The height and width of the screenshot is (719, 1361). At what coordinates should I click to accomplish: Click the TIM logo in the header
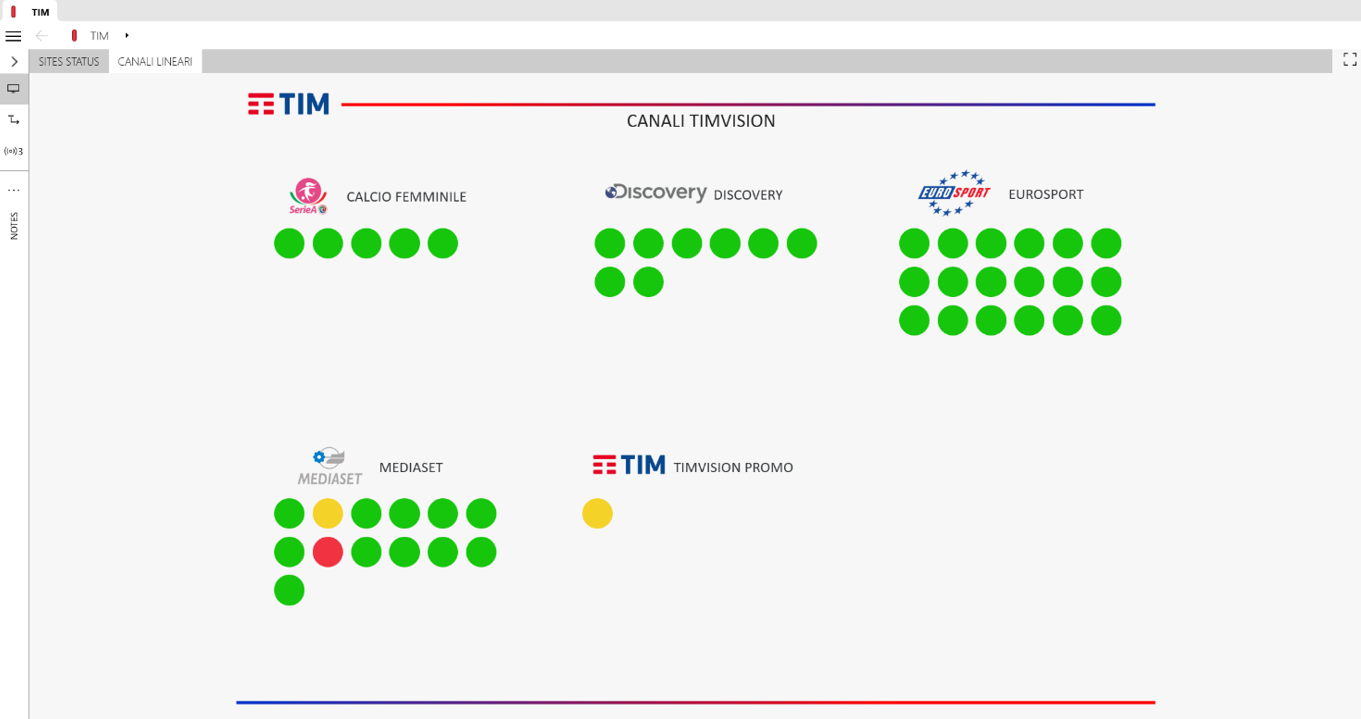[x=289, y=104]
